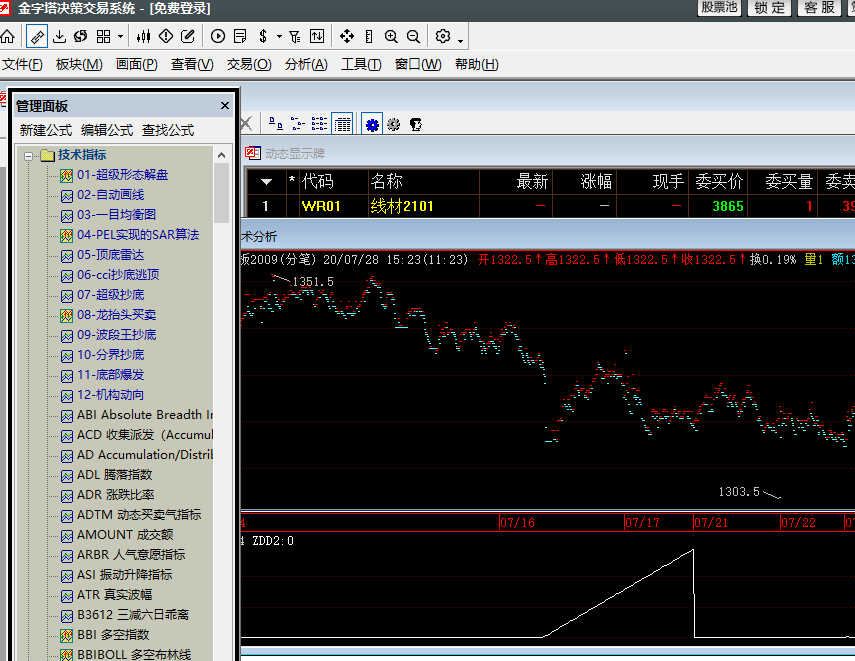This screenshot has width=855, height=661.
Task: Toggle the large icons view button
Action: pyautogui.click(x=275, y=124)
